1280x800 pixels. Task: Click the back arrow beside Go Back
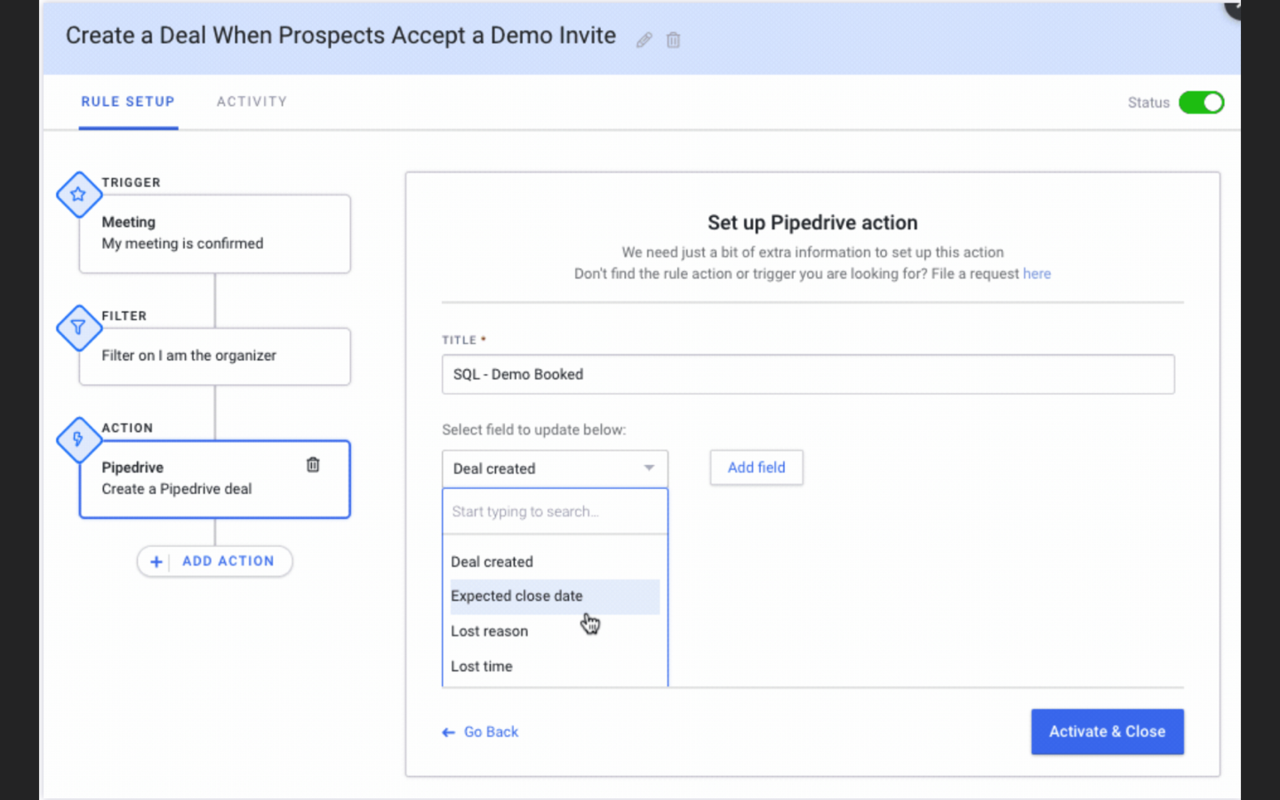[x=448, y=731]
